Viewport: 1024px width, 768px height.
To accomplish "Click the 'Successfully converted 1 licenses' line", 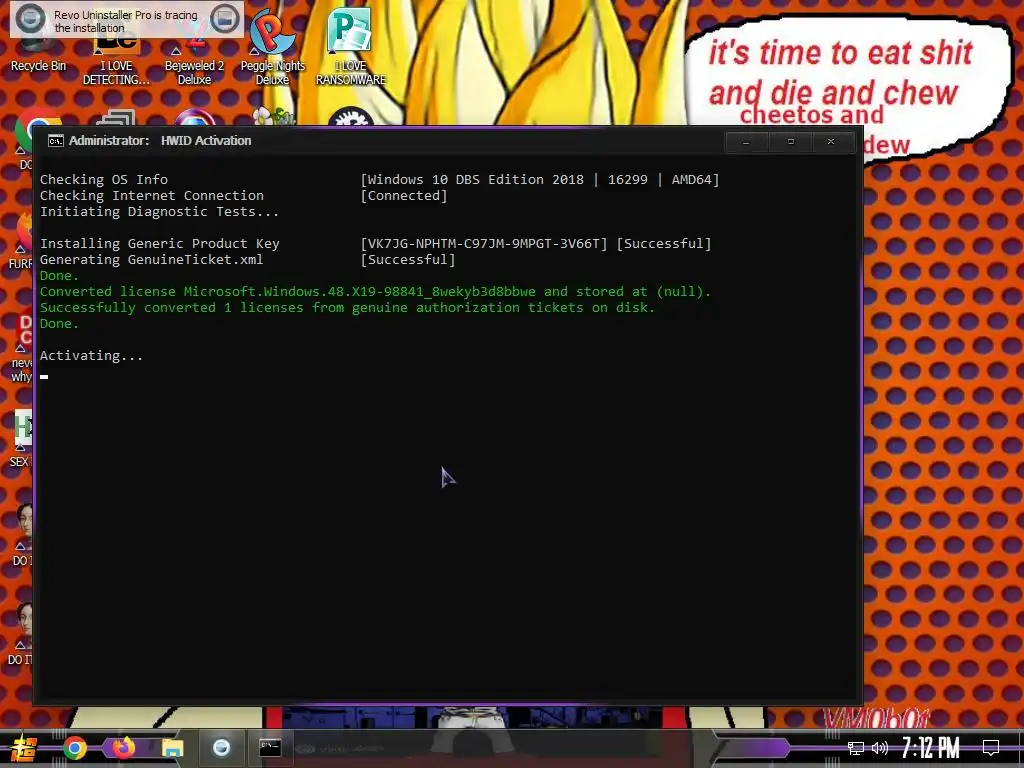I will [x=347, y=308].
